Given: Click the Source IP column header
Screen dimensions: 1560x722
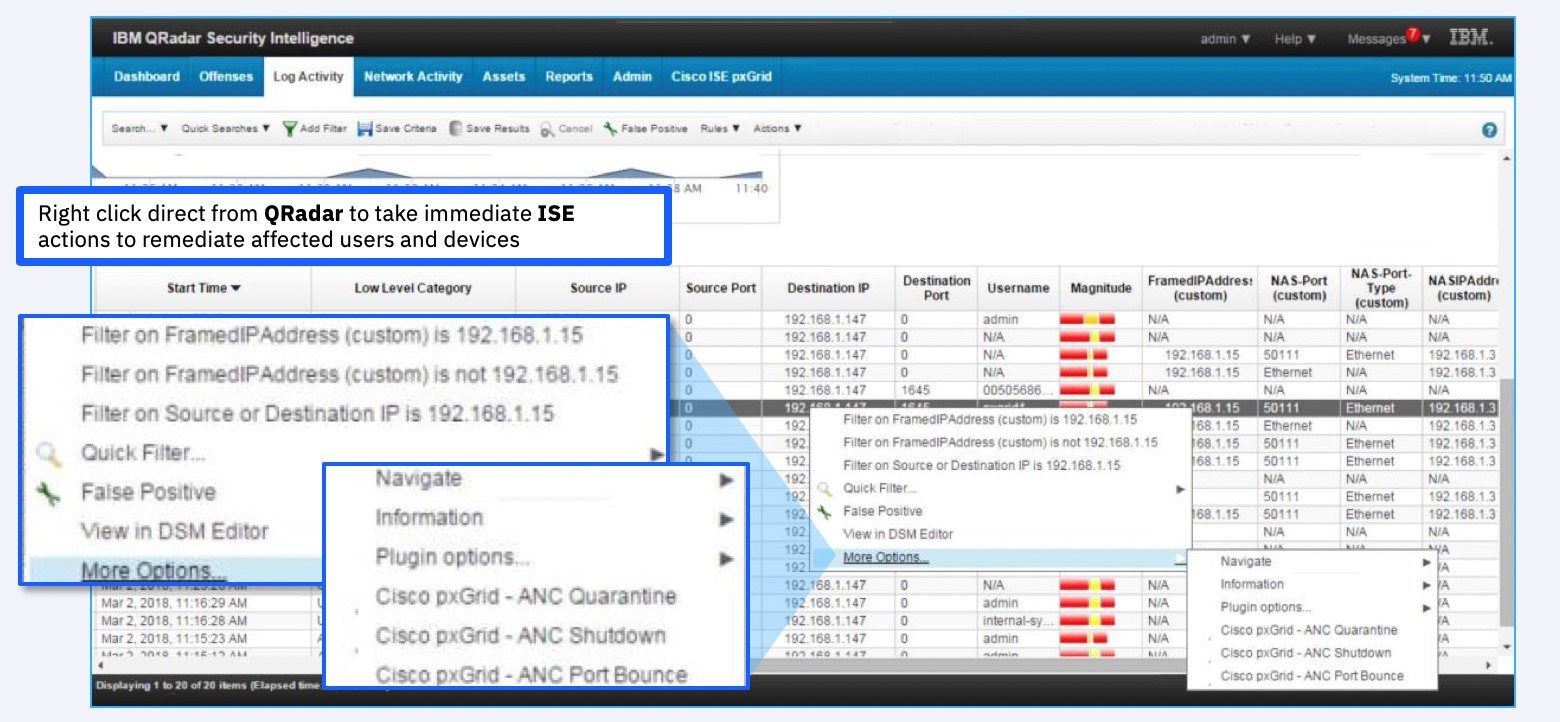Looking at the screenshot, I should [x=598, y=288].
